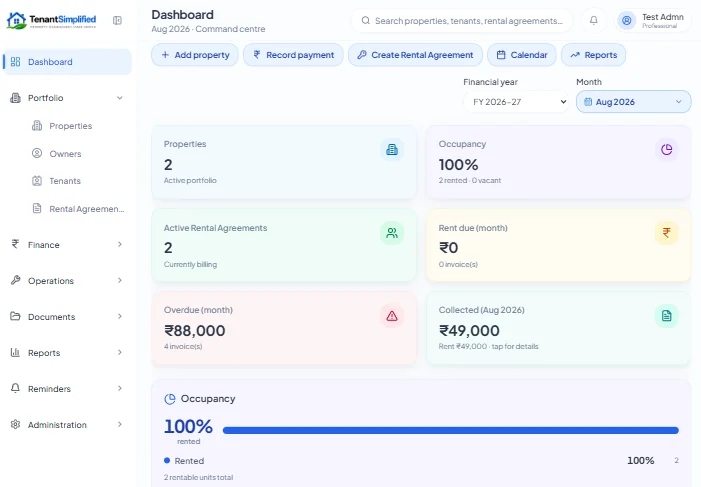
Task: Go to Dashboard in the sidebar
Action: click(x=67, y=62)
